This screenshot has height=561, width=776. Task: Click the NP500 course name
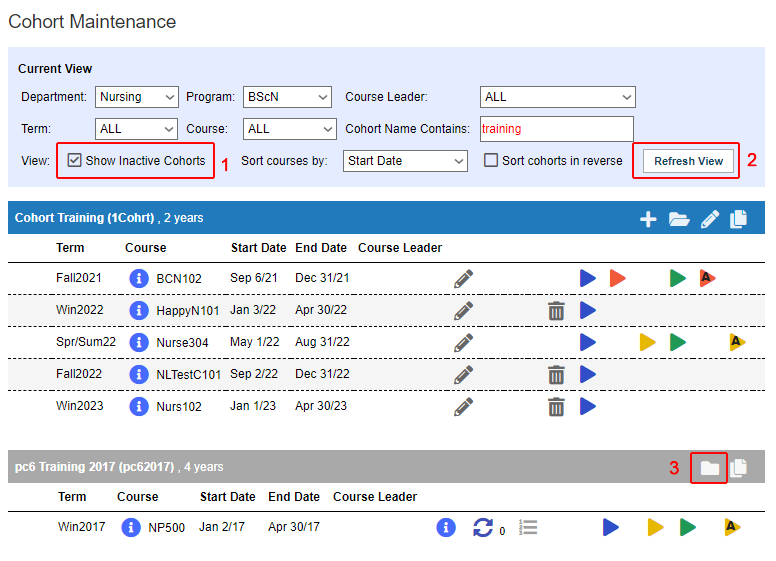(x=166, y=528)
